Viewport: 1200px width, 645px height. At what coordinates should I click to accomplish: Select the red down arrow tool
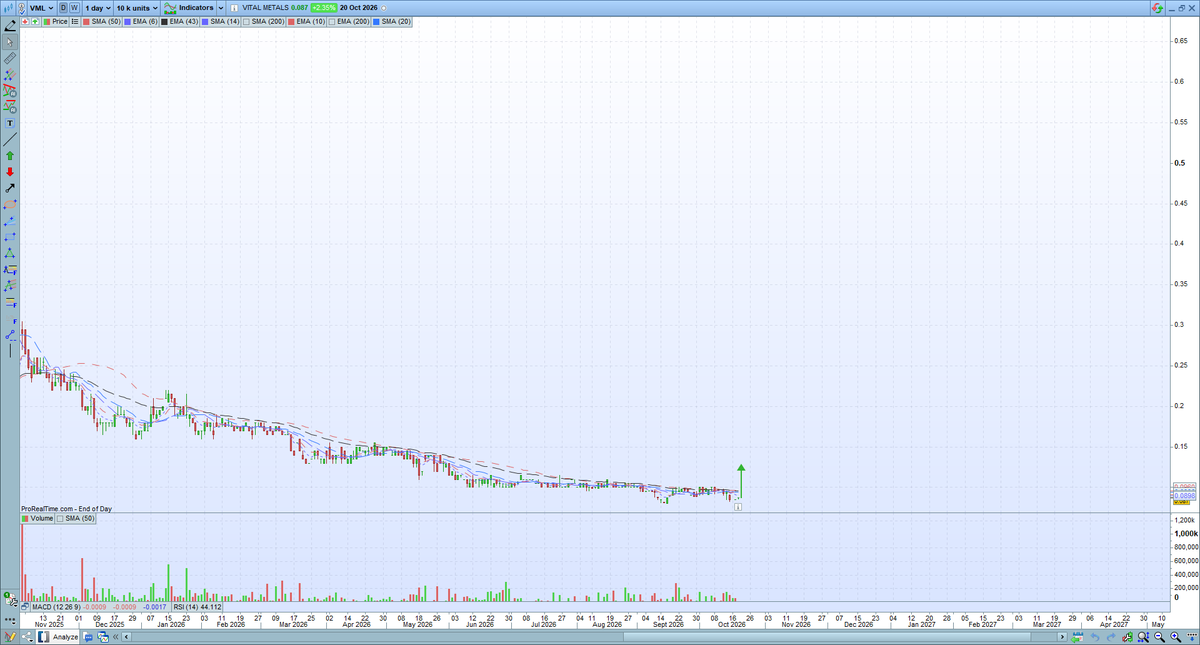[x=10, y=172]
